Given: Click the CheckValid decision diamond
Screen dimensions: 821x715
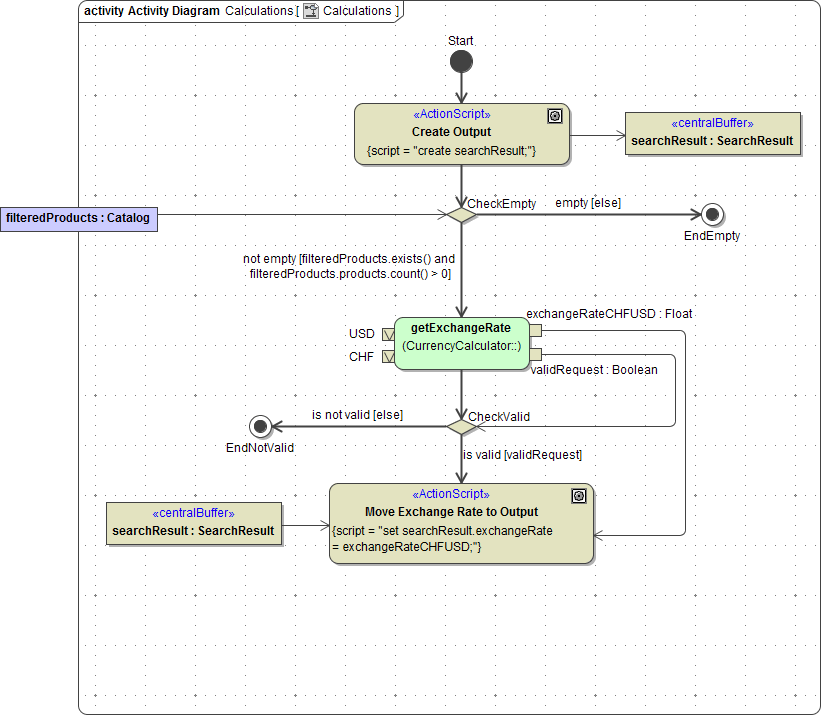Looking at the screenshot, I should click(461, 427).
